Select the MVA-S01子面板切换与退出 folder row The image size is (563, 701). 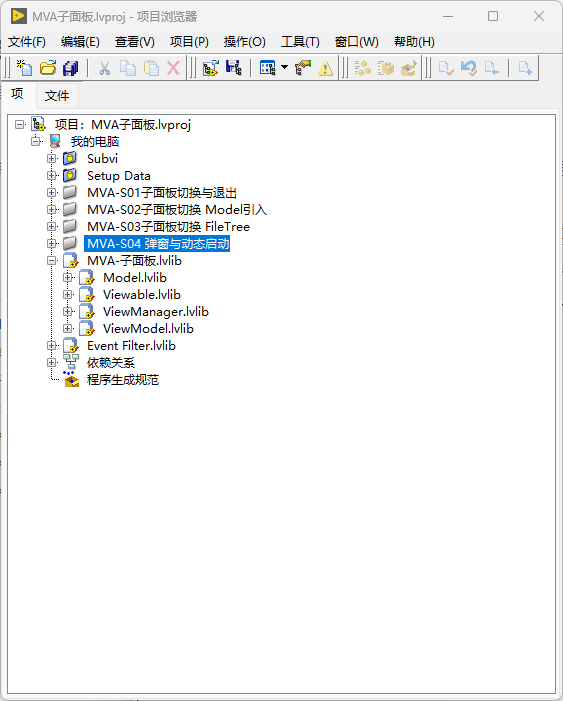click(x=161, y=193)
